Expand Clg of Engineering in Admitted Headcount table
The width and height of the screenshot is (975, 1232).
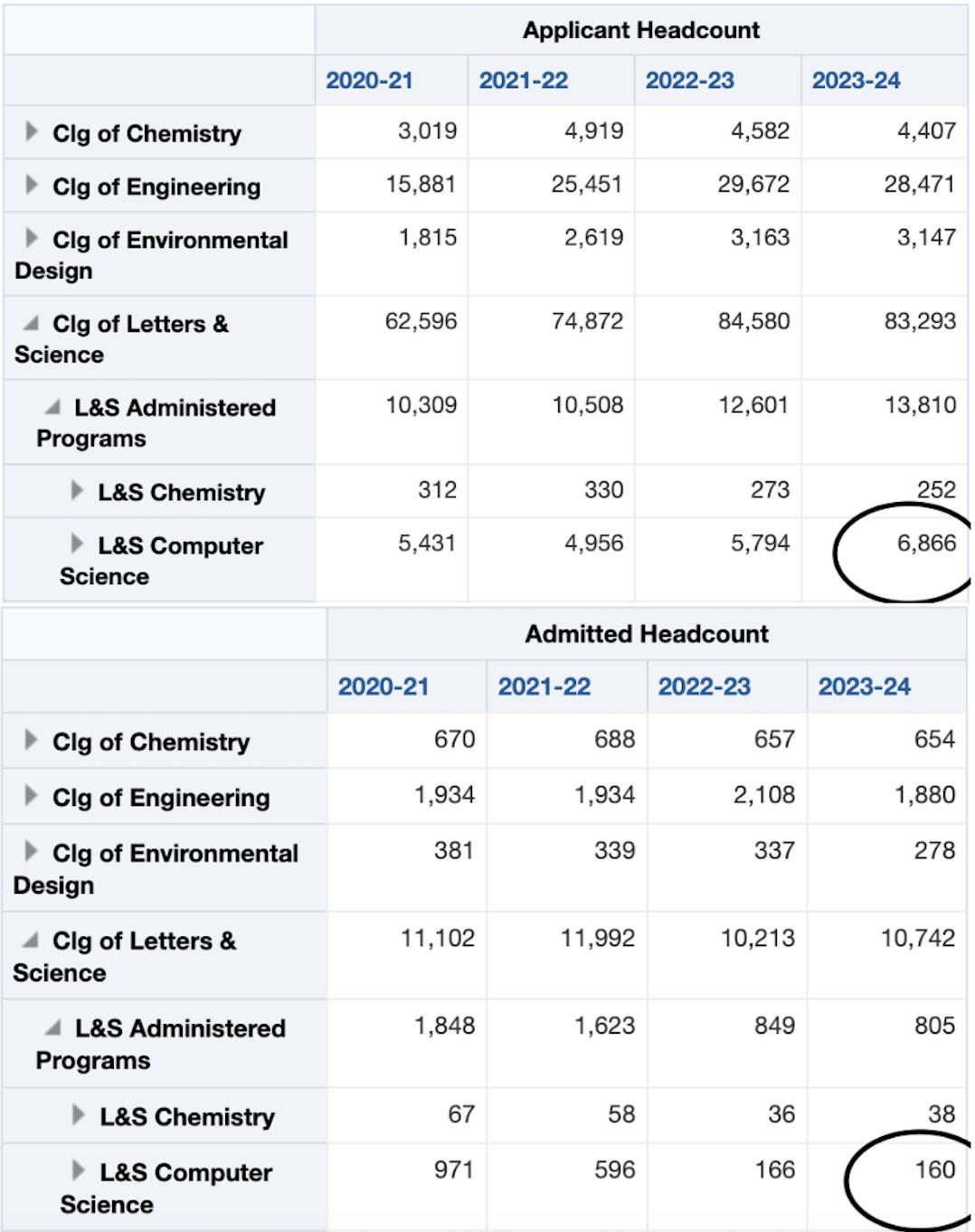(x=32, y=796)
